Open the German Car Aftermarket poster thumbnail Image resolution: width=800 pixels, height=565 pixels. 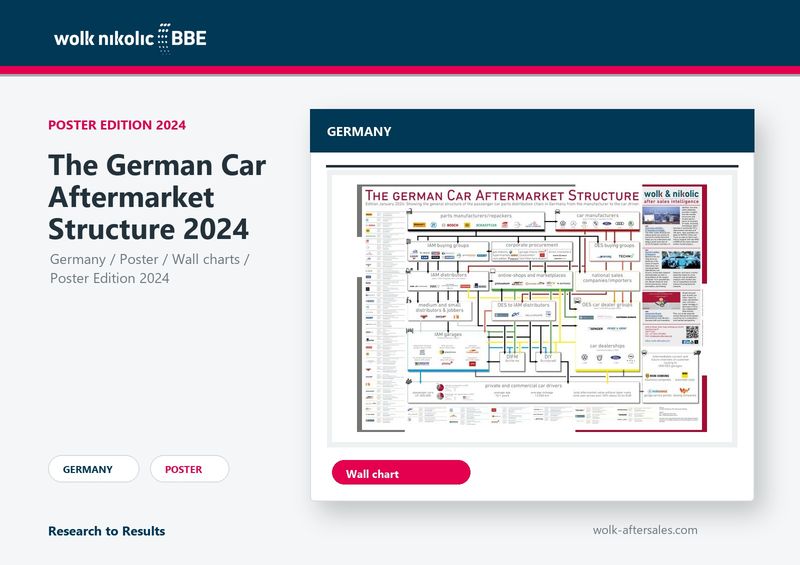(x=532, y=308)
